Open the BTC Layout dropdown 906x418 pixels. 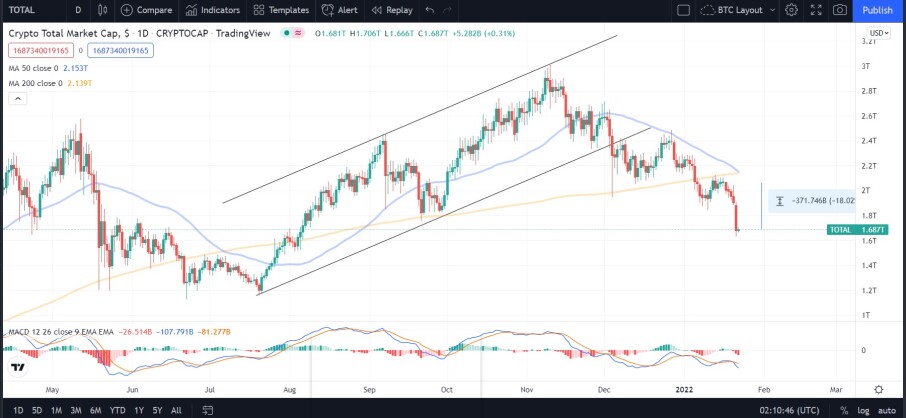(x=738, y=10)
